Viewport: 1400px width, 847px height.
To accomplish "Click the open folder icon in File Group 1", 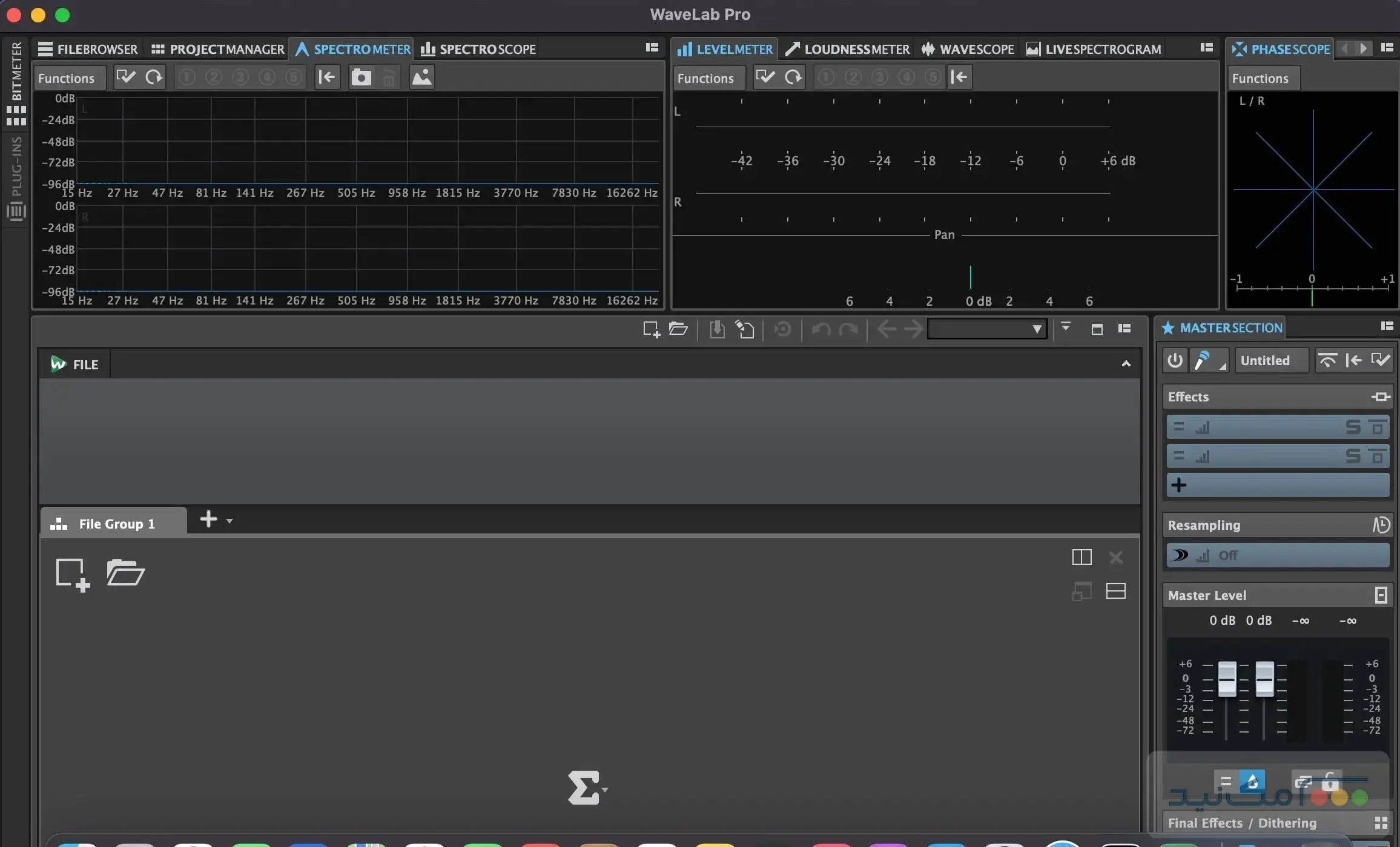I will pyautogui.click(x=125, y=573).
